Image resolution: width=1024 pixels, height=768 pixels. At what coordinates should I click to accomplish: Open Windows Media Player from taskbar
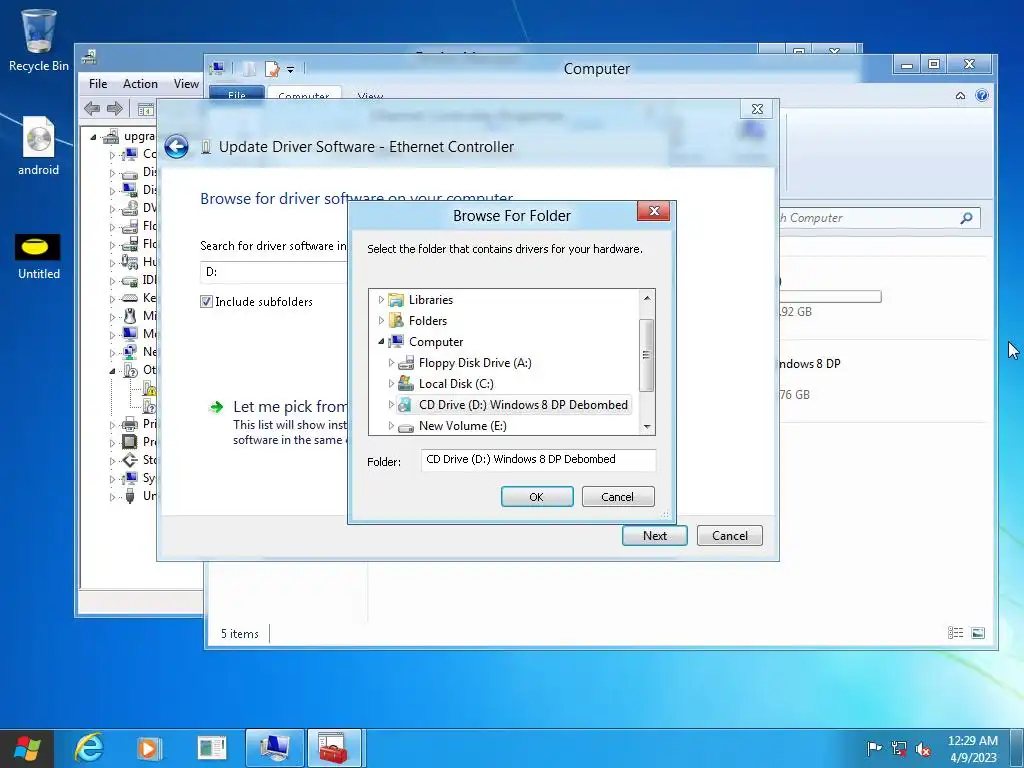click(x=149, y=748)
